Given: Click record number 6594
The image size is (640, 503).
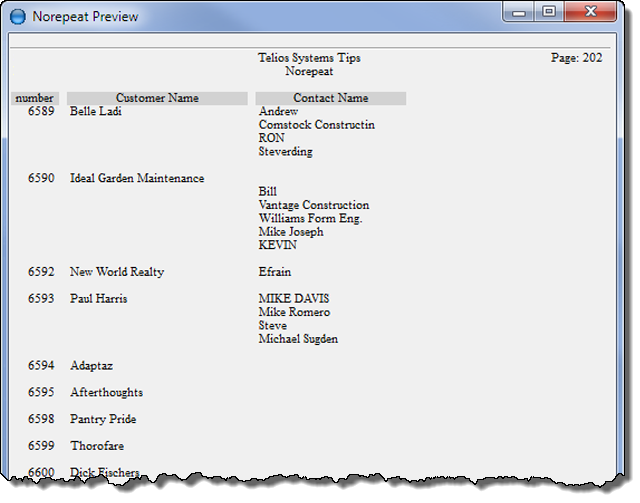Looking at the screenshot, I should tap(41, 366).
